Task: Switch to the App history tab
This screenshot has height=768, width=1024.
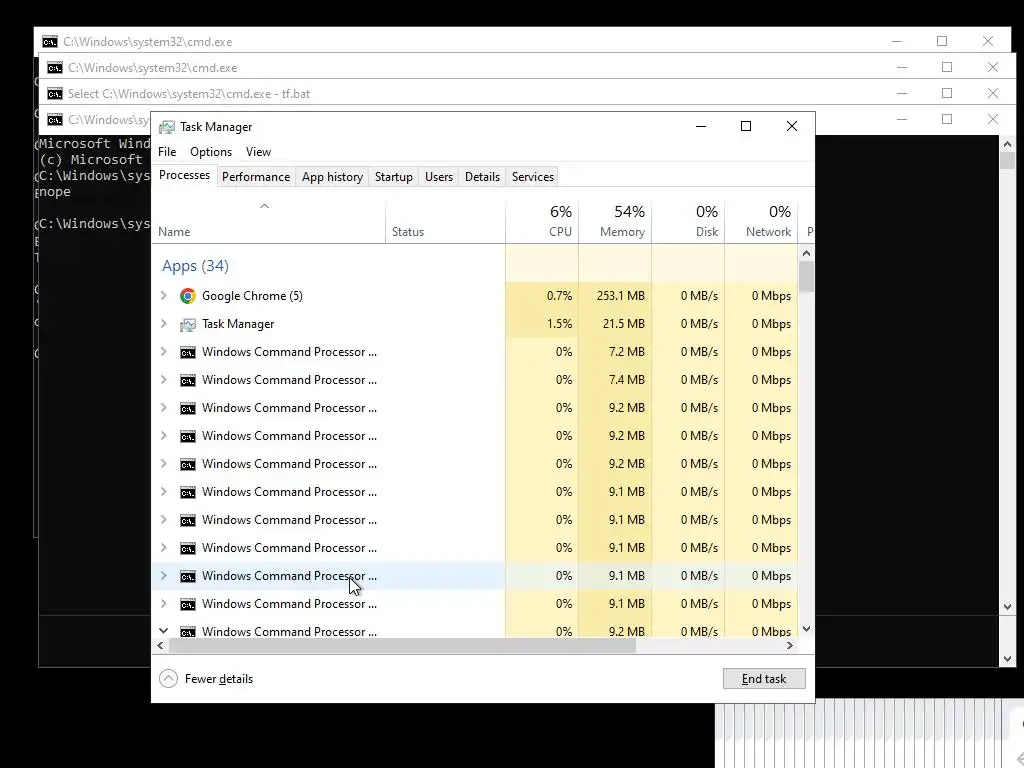Action: (332, 177)
